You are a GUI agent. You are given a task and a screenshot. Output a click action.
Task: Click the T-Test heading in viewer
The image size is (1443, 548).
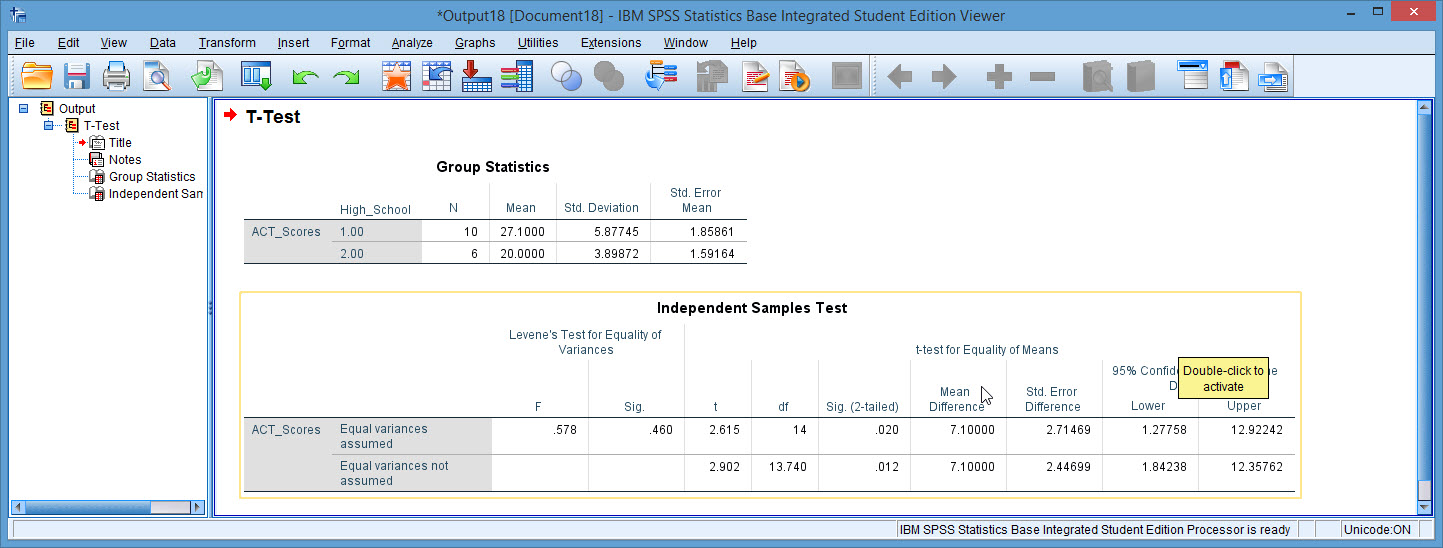(x=273, y=117)
